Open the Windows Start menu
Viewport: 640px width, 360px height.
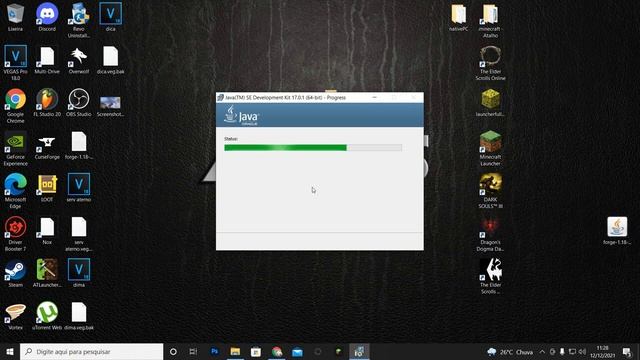(x=10, y=351)
